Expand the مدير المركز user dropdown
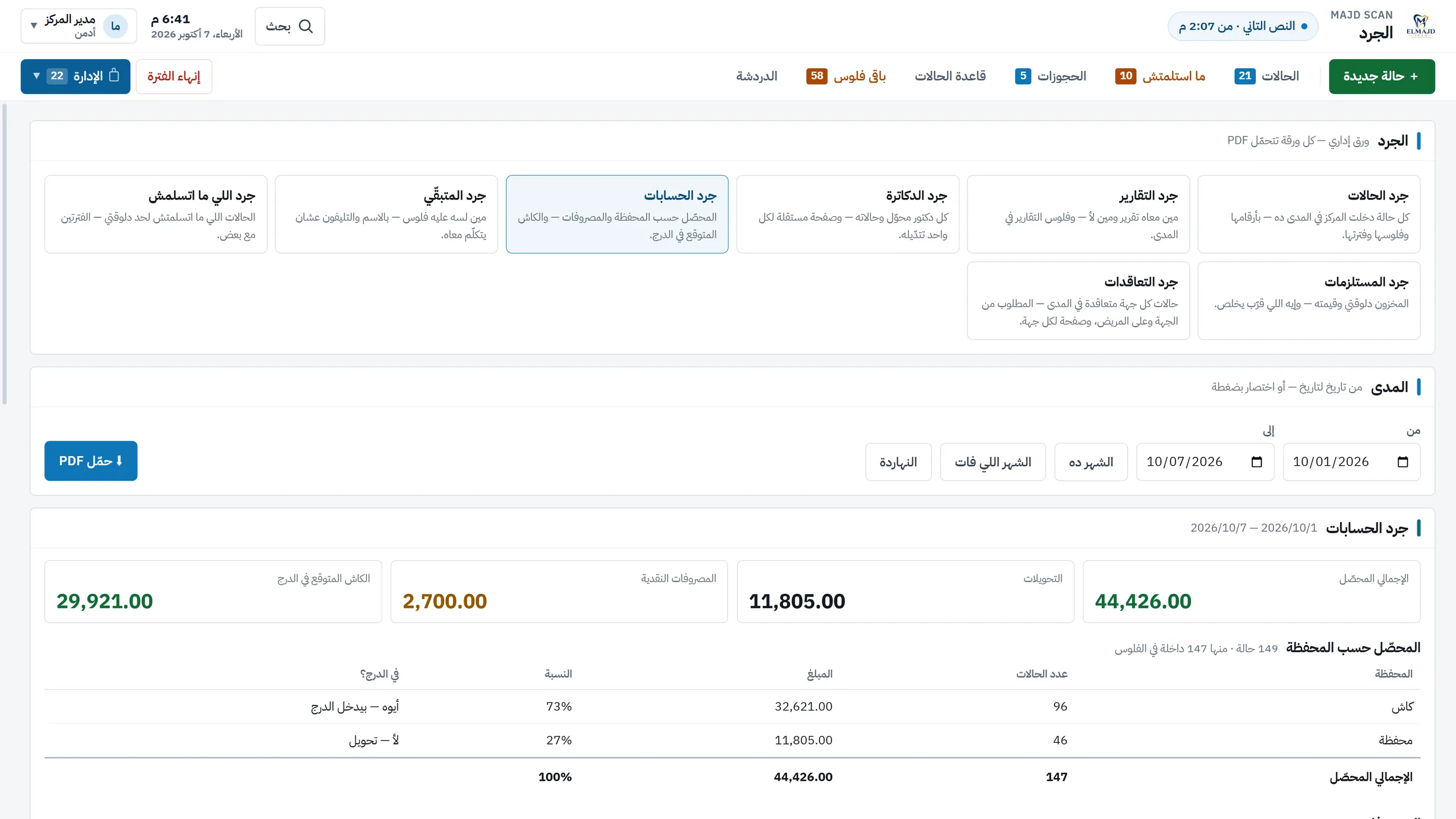 34,26
